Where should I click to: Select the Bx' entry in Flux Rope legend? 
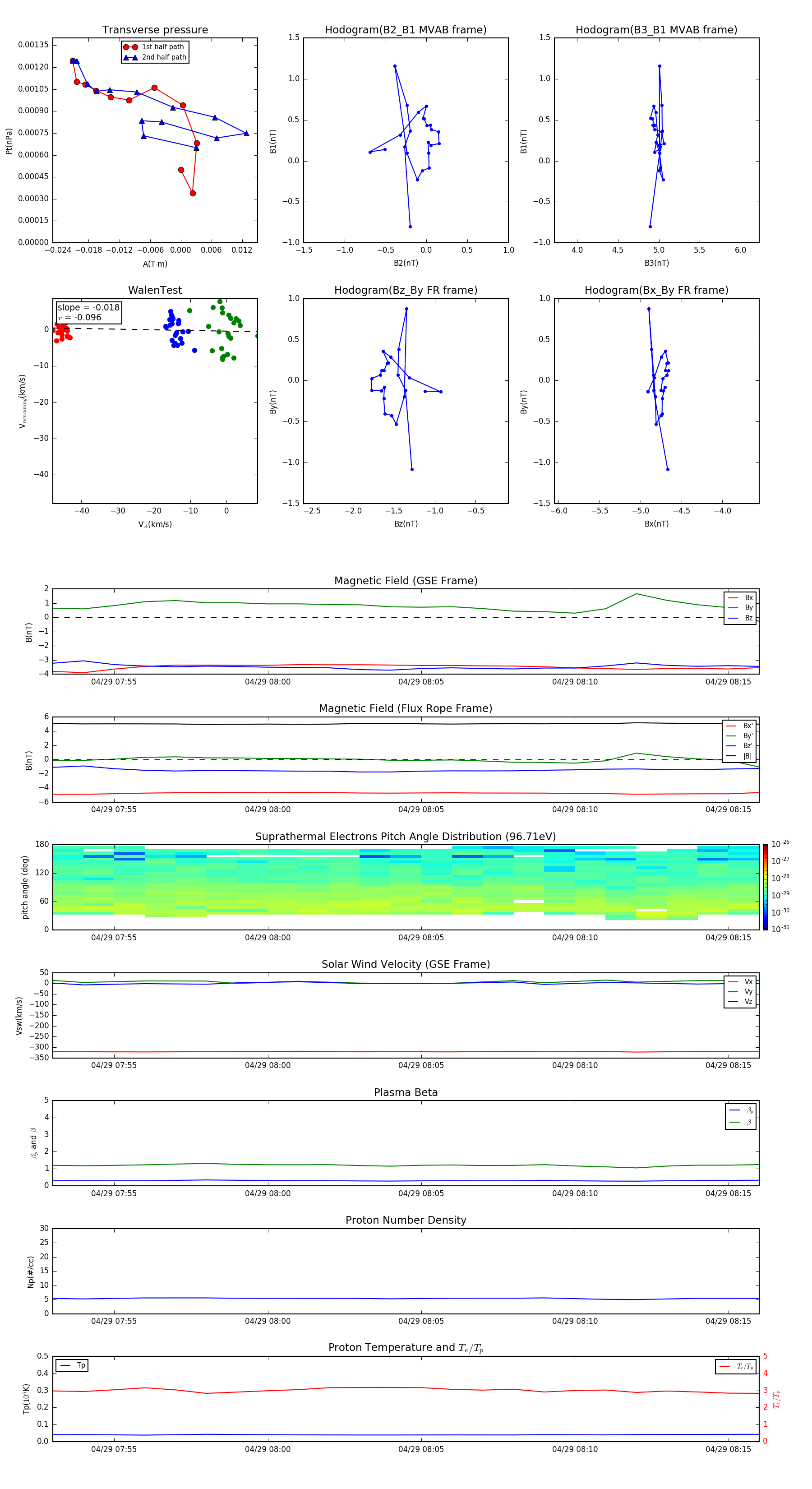point(740,726)
